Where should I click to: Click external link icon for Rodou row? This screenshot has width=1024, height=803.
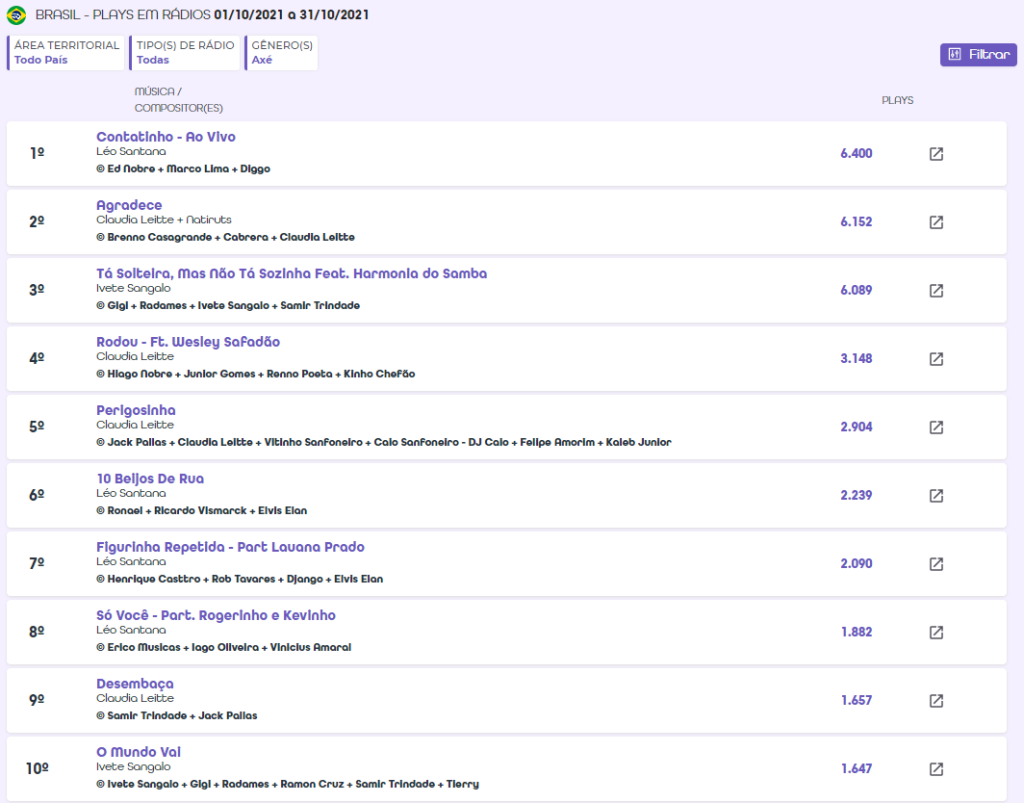(x=936, y=359)
